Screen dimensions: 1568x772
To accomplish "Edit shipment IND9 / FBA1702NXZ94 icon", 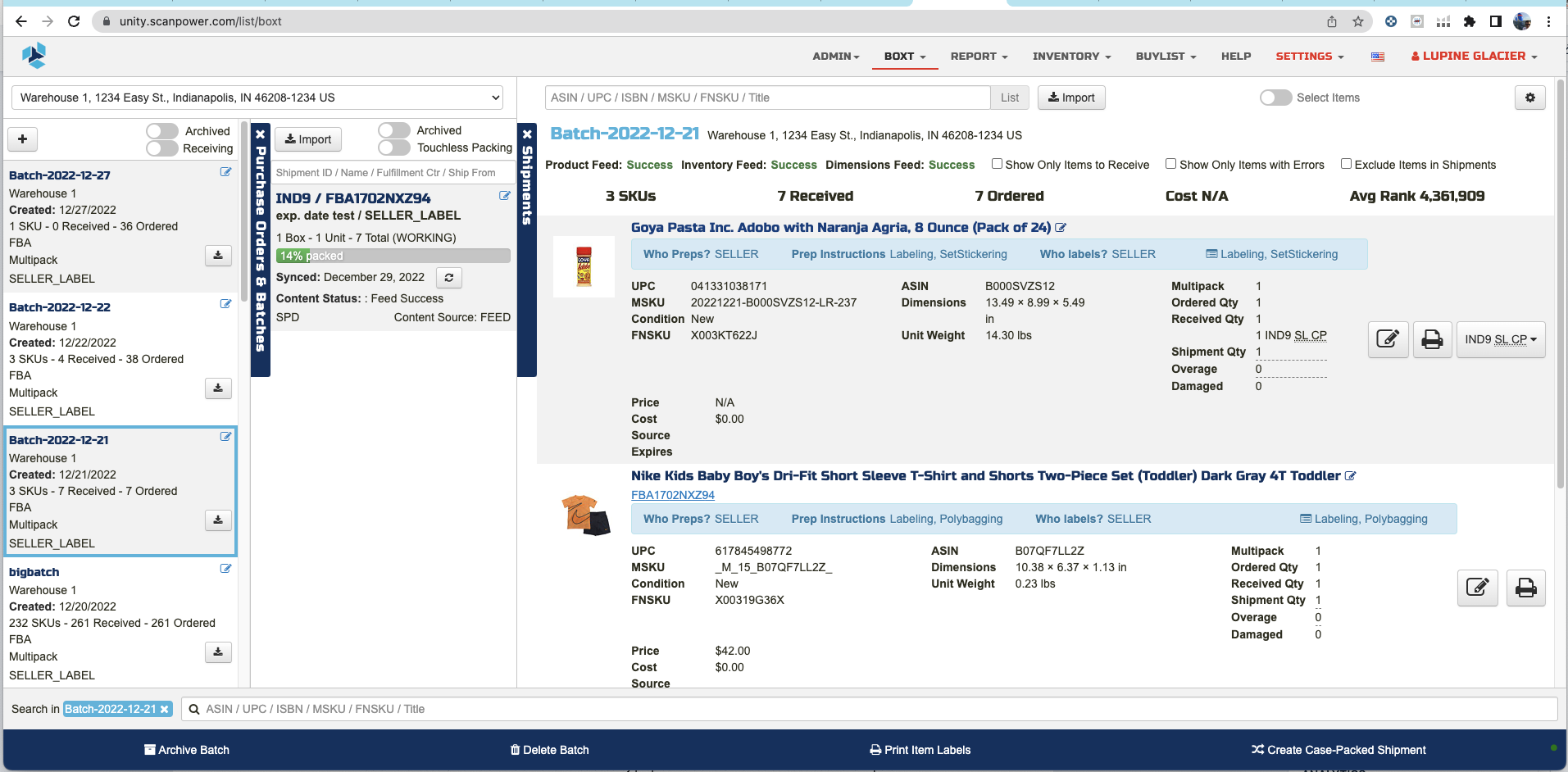I will click(x=505, y=196).
